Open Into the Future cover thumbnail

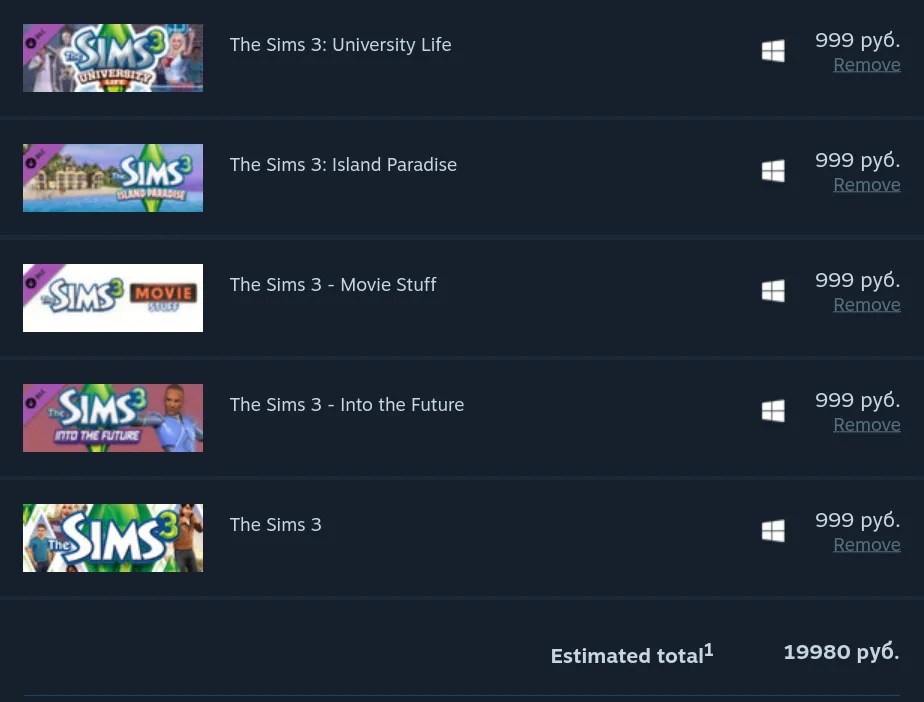coord(113,418)
